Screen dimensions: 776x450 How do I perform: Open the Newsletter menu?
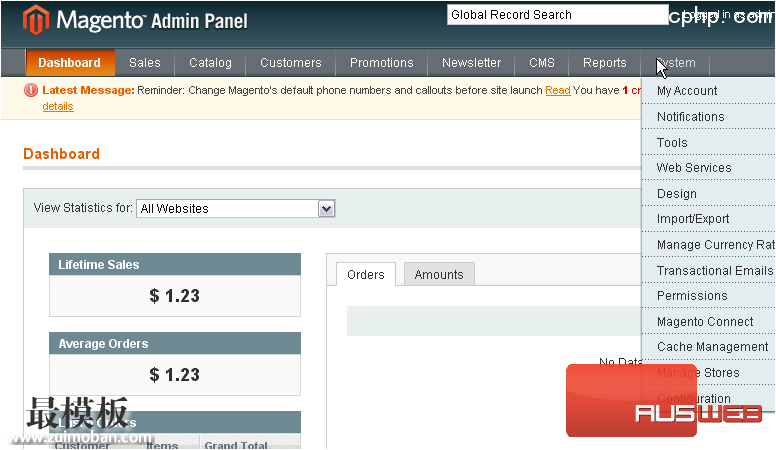point(471,63)
